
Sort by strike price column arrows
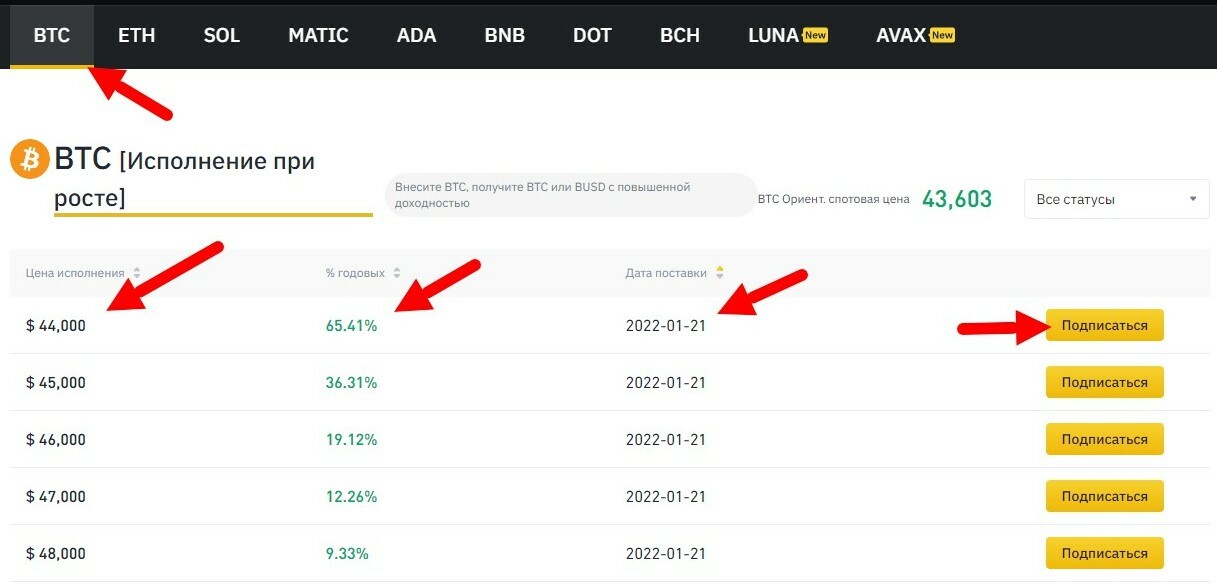click(137, 273)
